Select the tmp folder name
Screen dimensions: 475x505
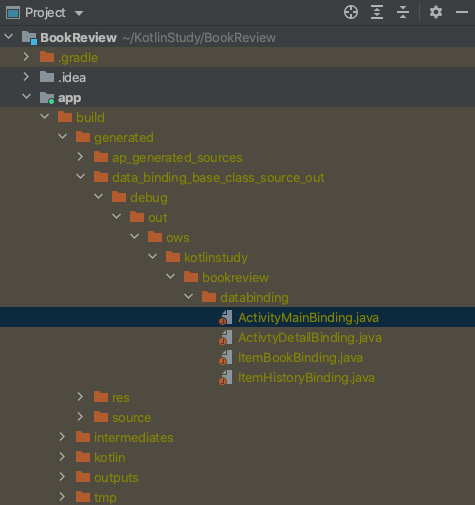tap(105, 498)
